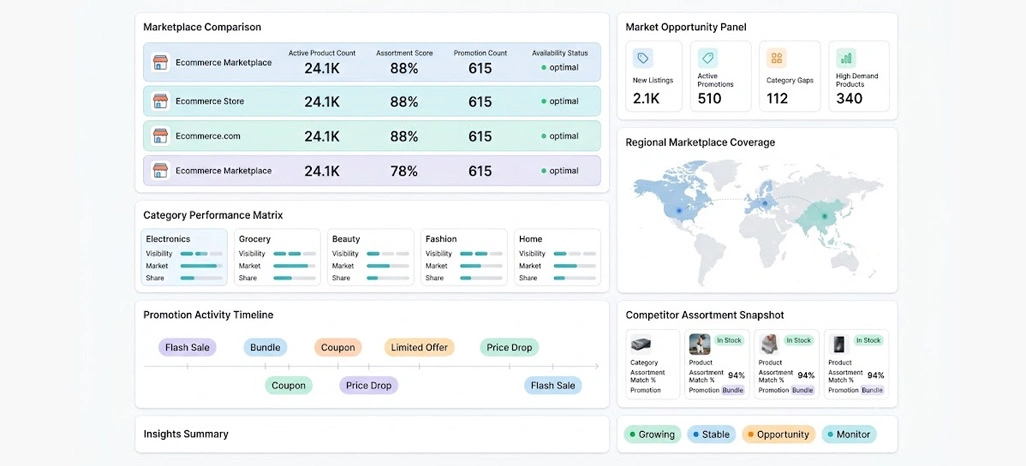Click the 78% assortment score

404,171
